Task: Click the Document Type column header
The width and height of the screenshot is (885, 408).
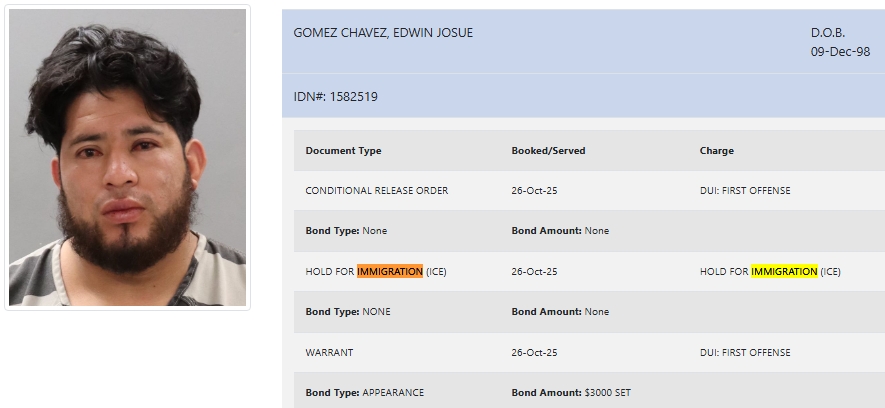Action: pos(343,151)
